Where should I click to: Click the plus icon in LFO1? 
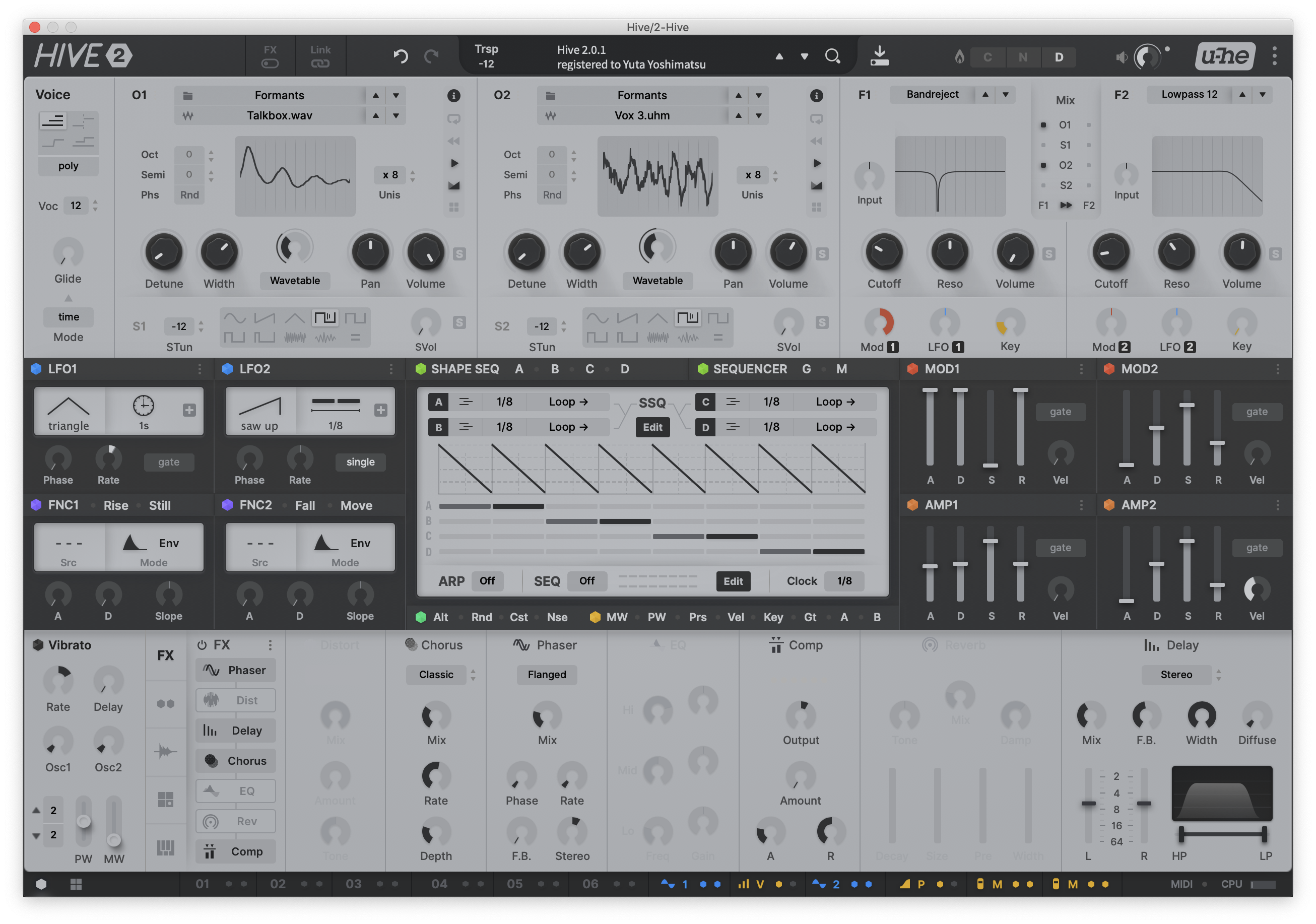point(189,410)
